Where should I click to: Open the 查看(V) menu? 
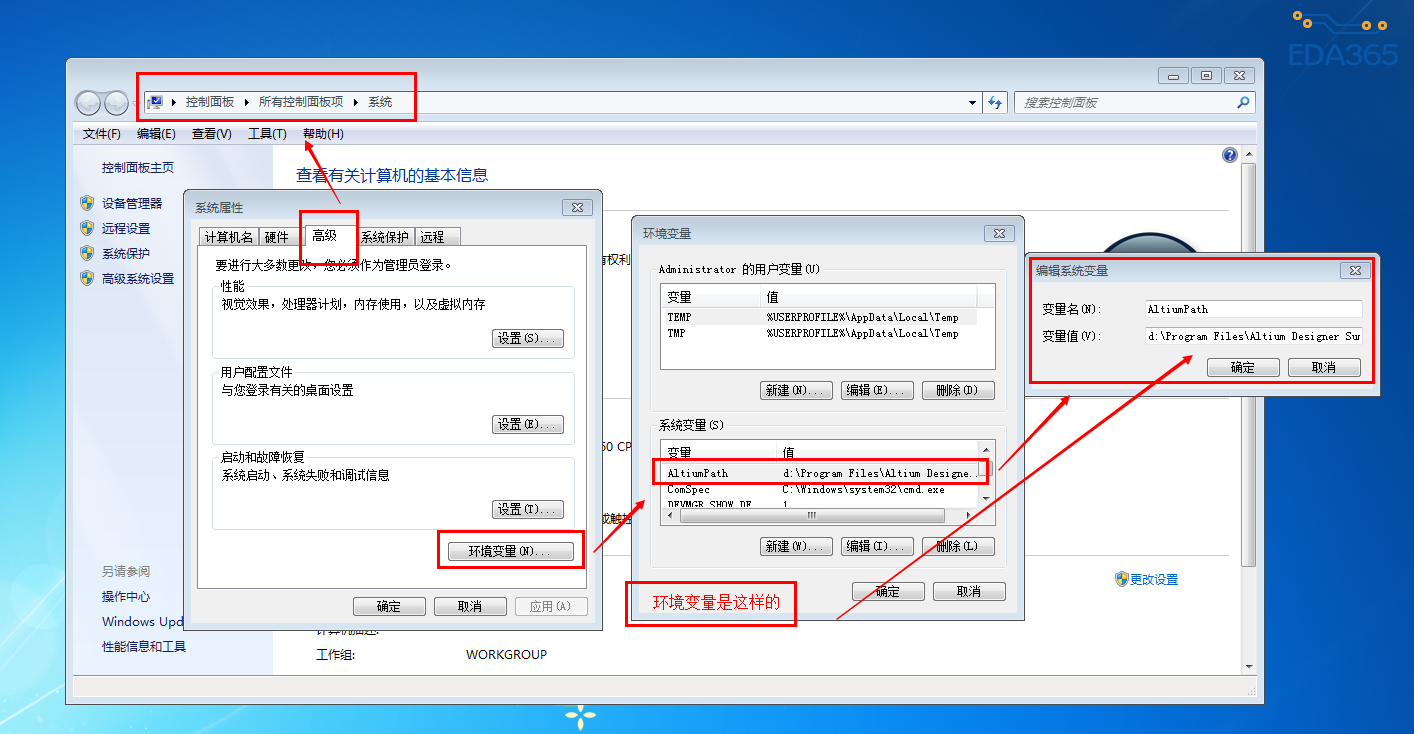point(212,134)
